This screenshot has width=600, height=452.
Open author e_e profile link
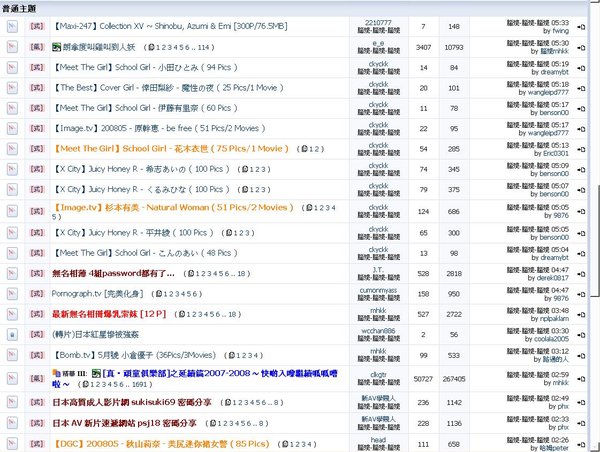pyautogui.click(x=378, y=44)
